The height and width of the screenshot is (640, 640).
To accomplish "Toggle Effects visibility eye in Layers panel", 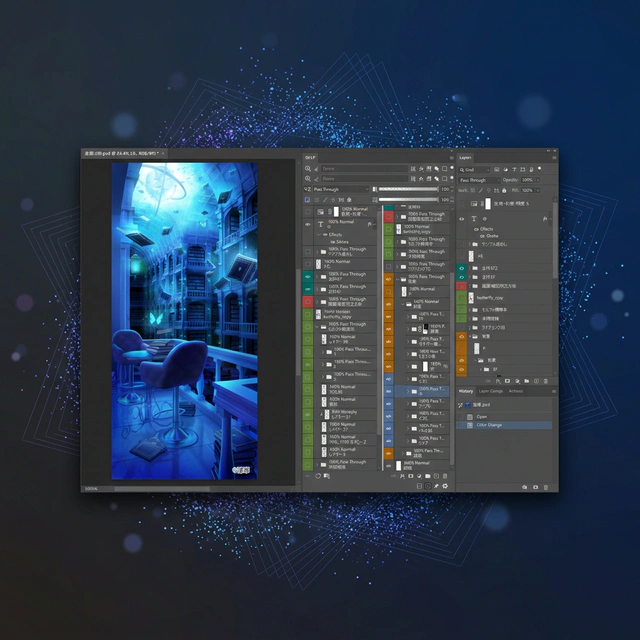I will click(x=476, y=229).
